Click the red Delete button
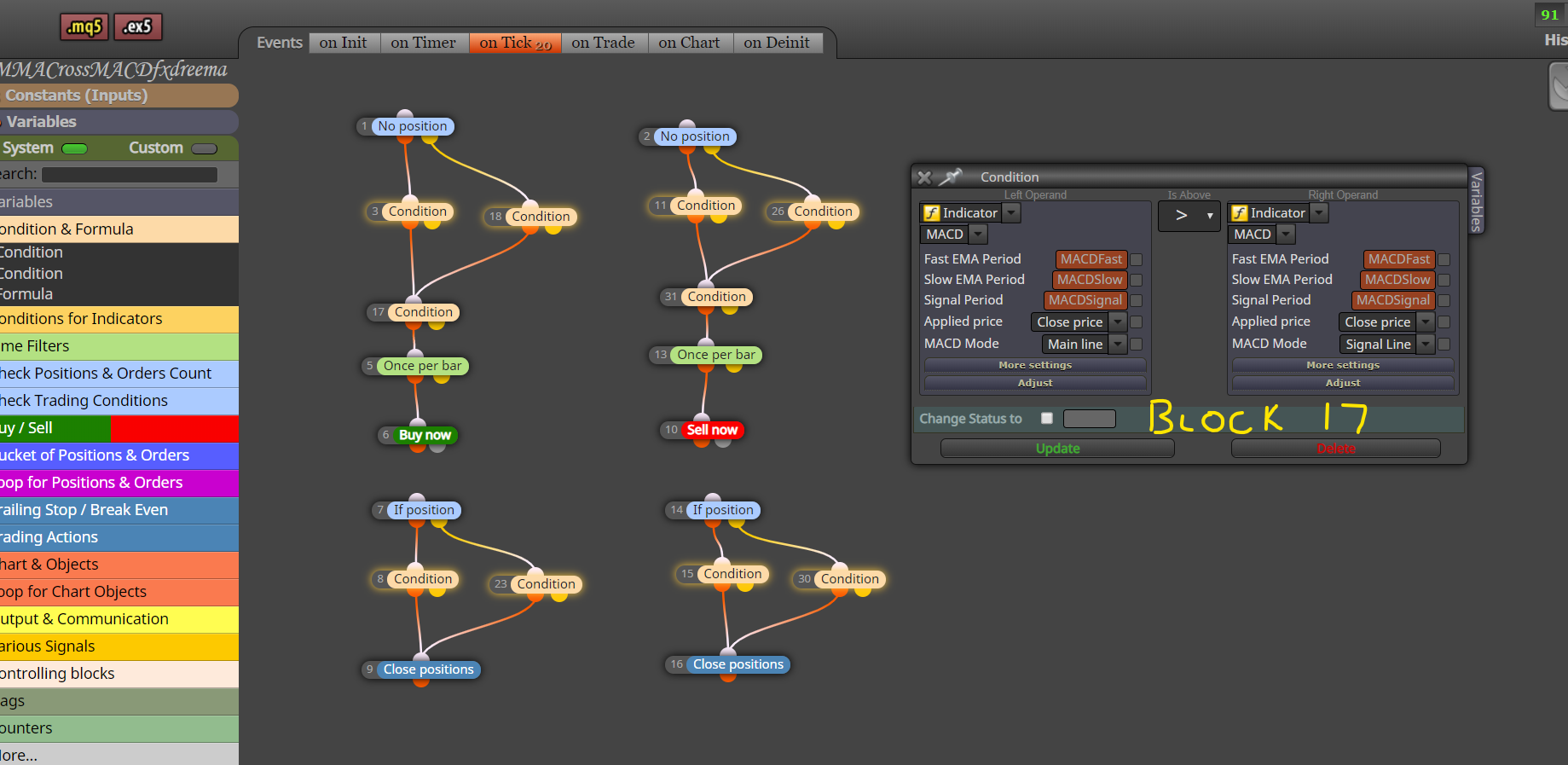The width and height of the screenshot is (1568, 765). (1336, 449)
